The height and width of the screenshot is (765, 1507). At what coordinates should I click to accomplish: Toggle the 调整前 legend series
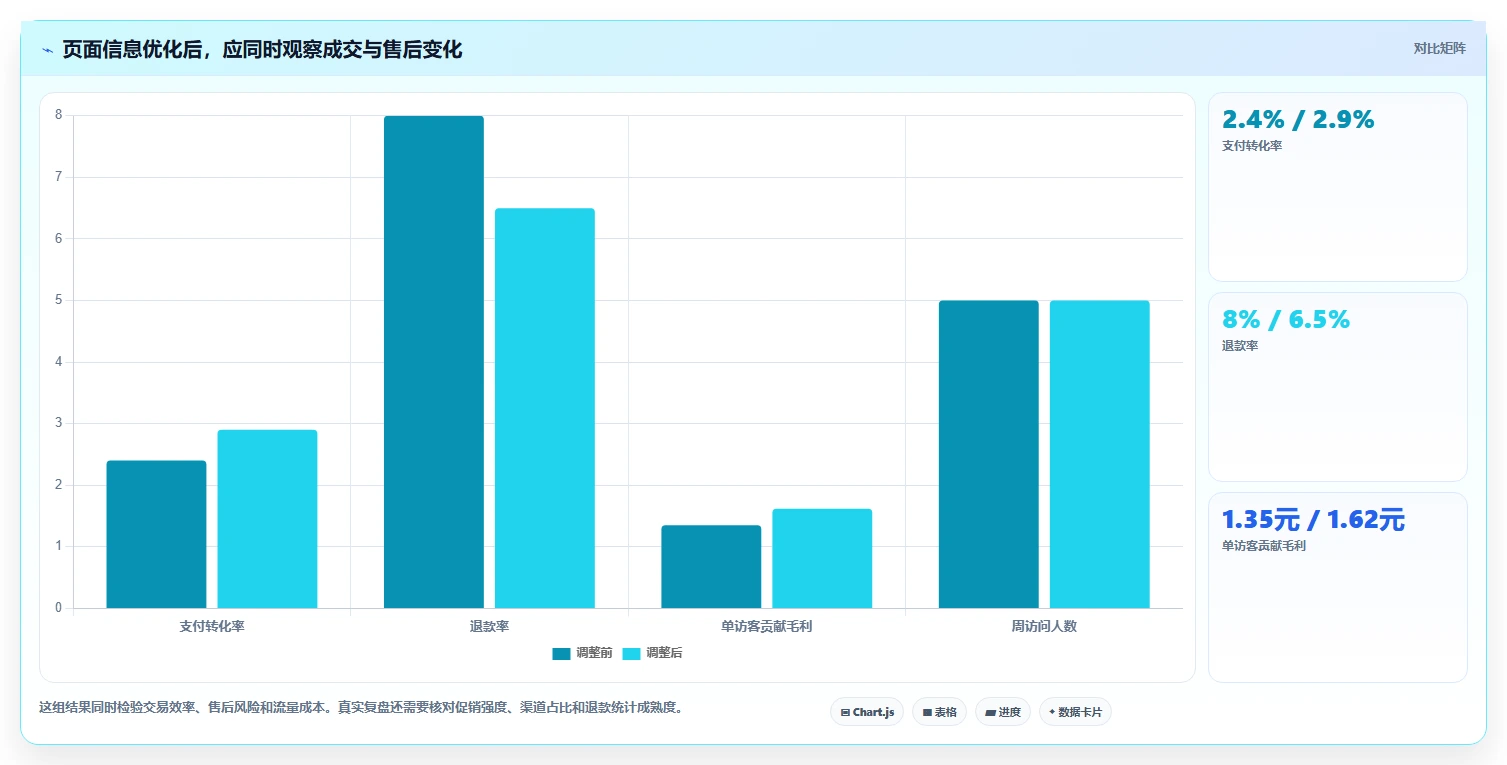(582, 653)
